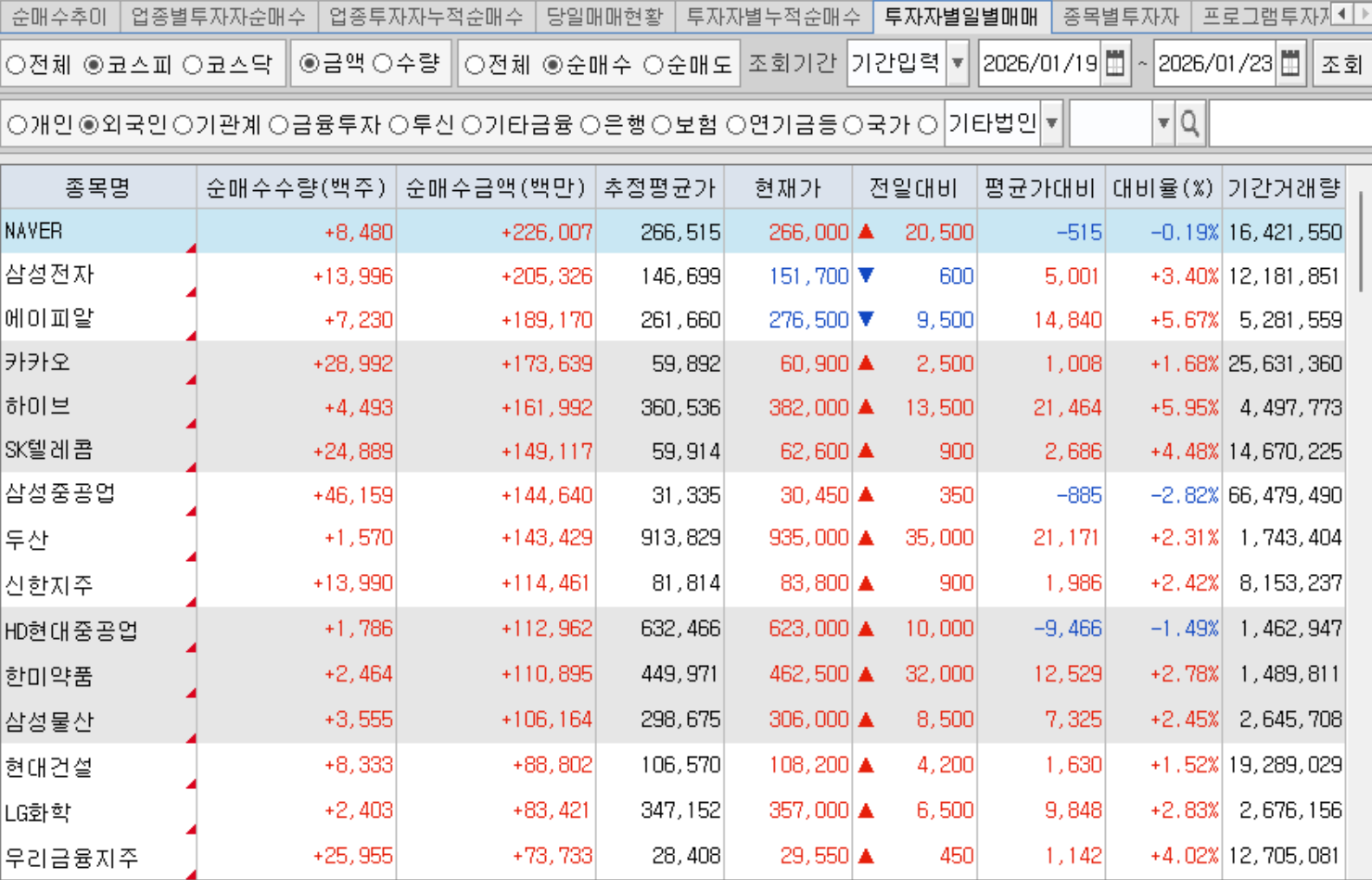1372x880 pixels.
Task: Open the 기타법인 investor dropdown
Action: coord(1051,123)
